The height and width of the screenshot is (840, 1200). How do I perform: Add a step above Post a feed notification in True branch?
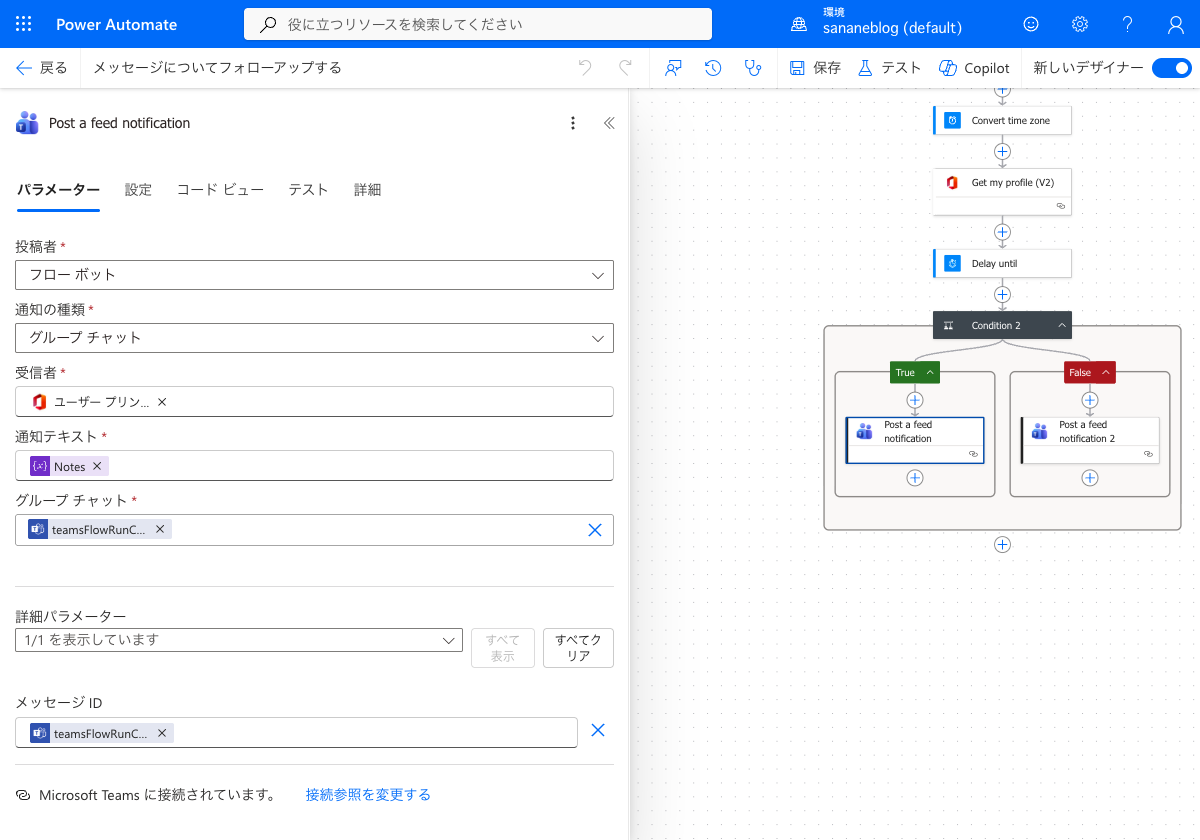914,400
